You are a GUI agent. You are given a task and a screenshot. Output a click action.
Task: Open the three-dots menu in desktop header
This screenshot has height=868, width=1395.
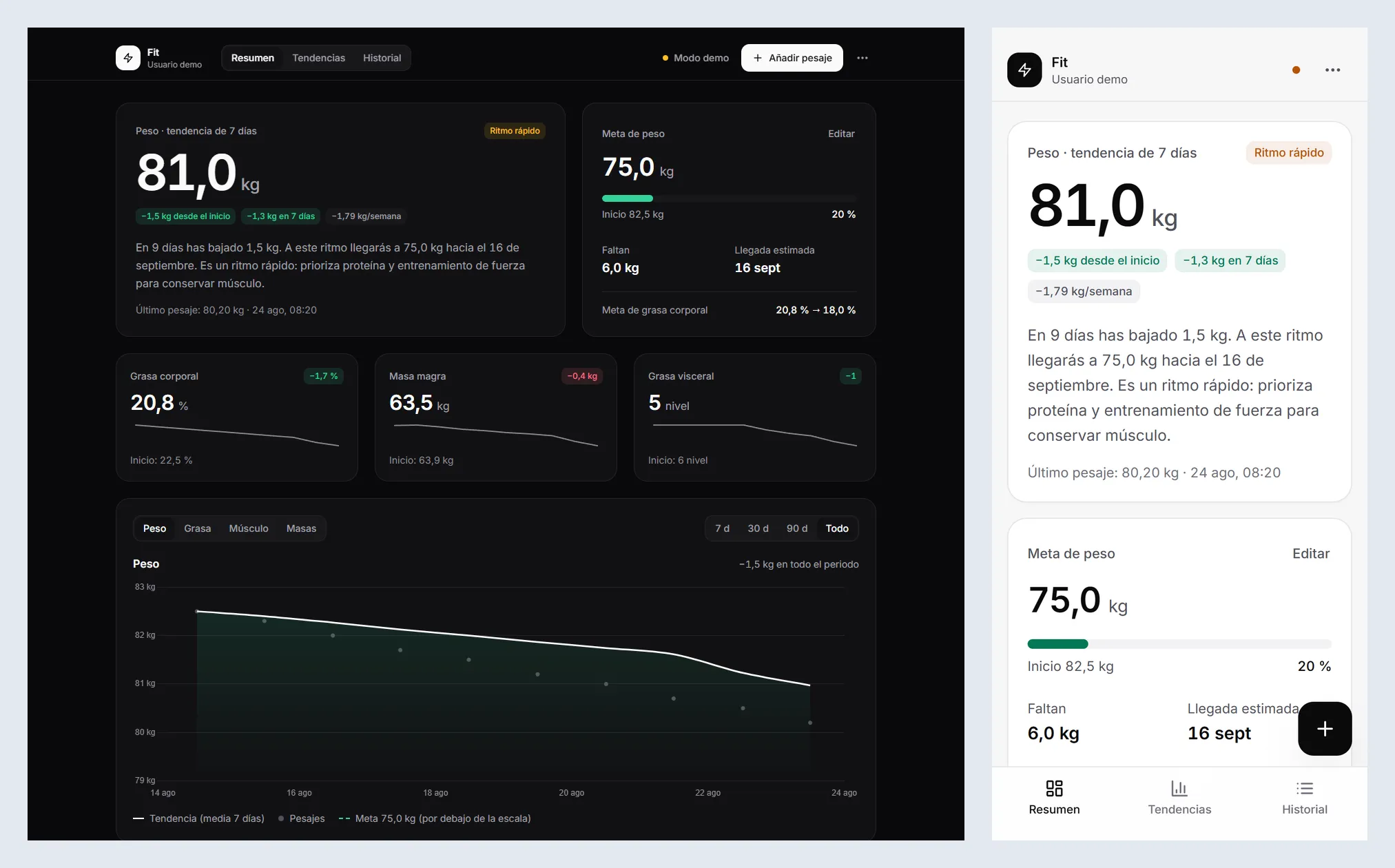(862, 58)
